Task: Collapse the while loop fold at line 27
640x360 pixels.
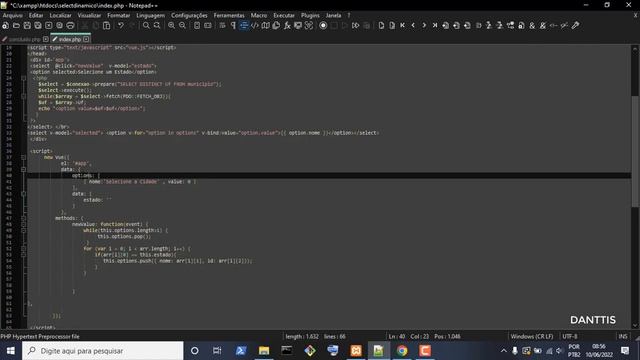Action: point(24,96)
